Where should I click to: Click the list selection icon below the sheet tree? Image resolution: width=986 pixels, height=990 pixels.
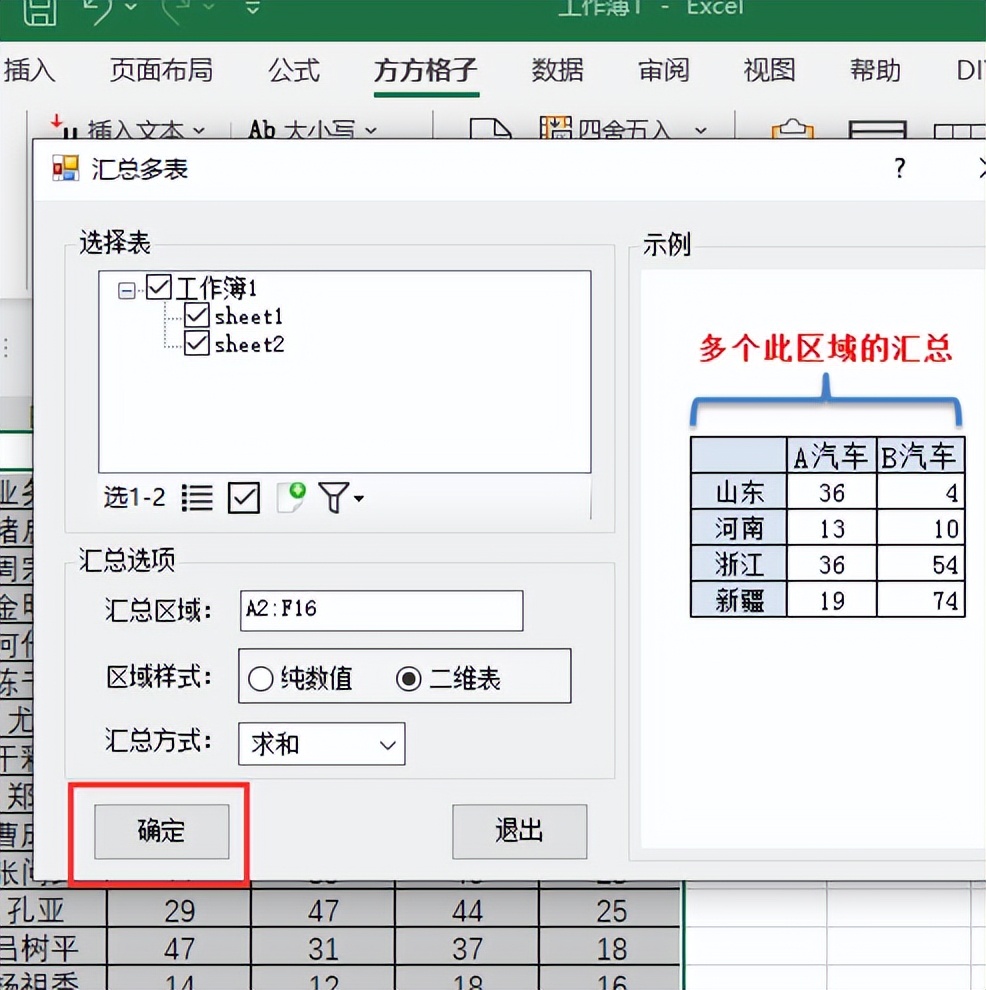tap(197, 497)
